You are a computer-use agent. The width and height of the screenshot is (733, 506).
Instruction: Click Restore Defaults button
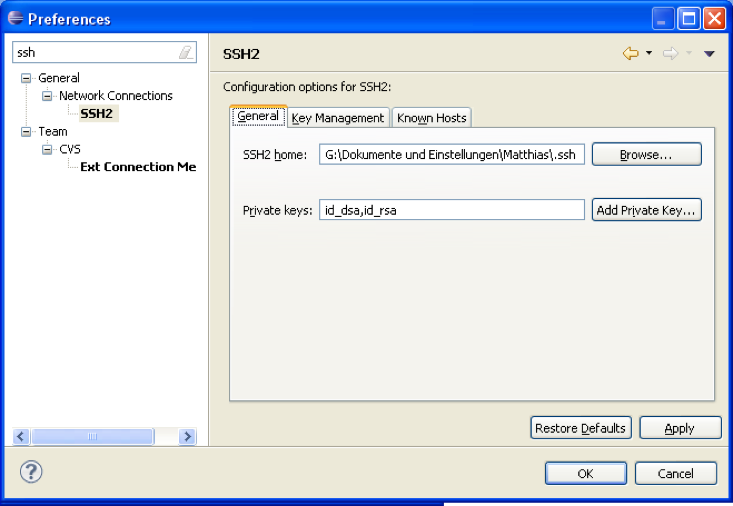pyautogui.click(x=580, y=428)
